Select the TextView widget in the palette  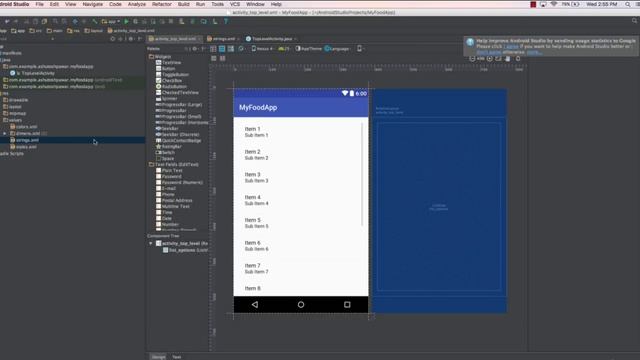point(169,62)
